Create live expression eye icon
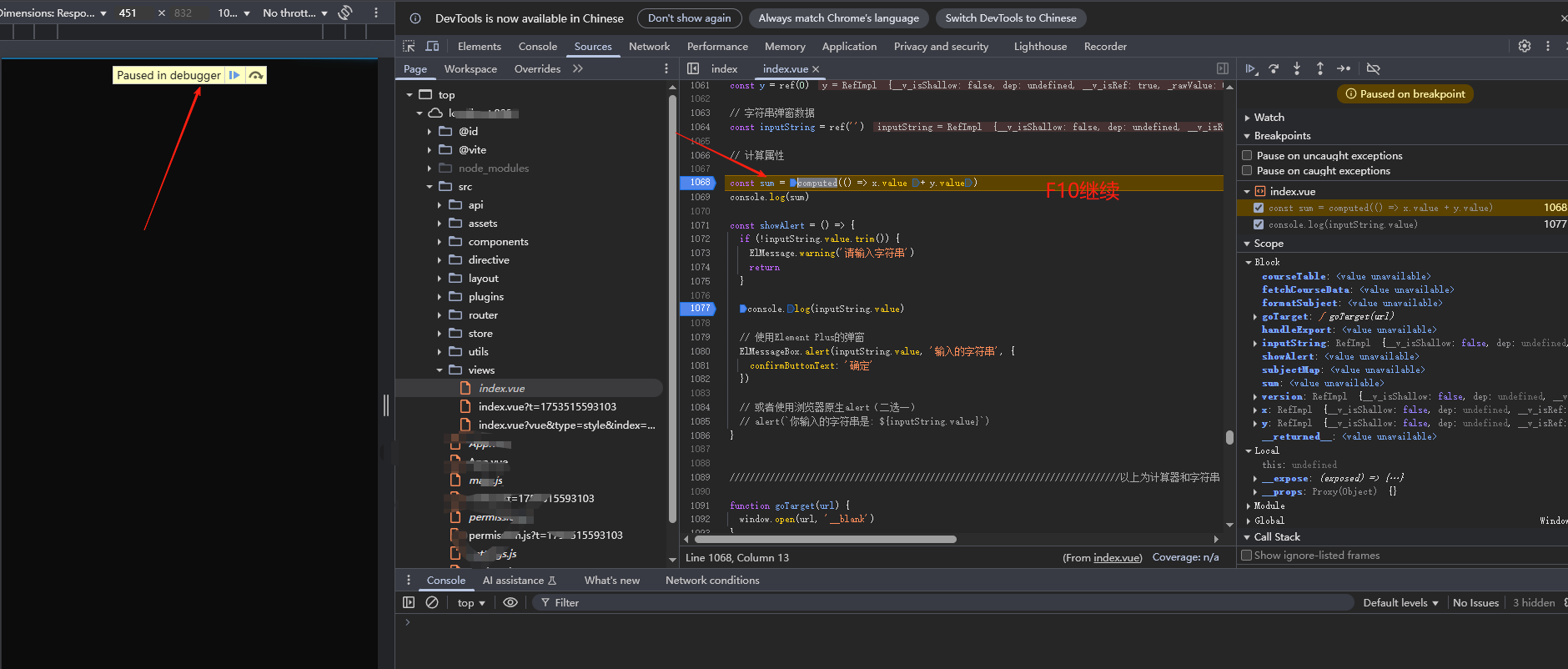The image size is (1568, 669). click(x=510, y=602)
